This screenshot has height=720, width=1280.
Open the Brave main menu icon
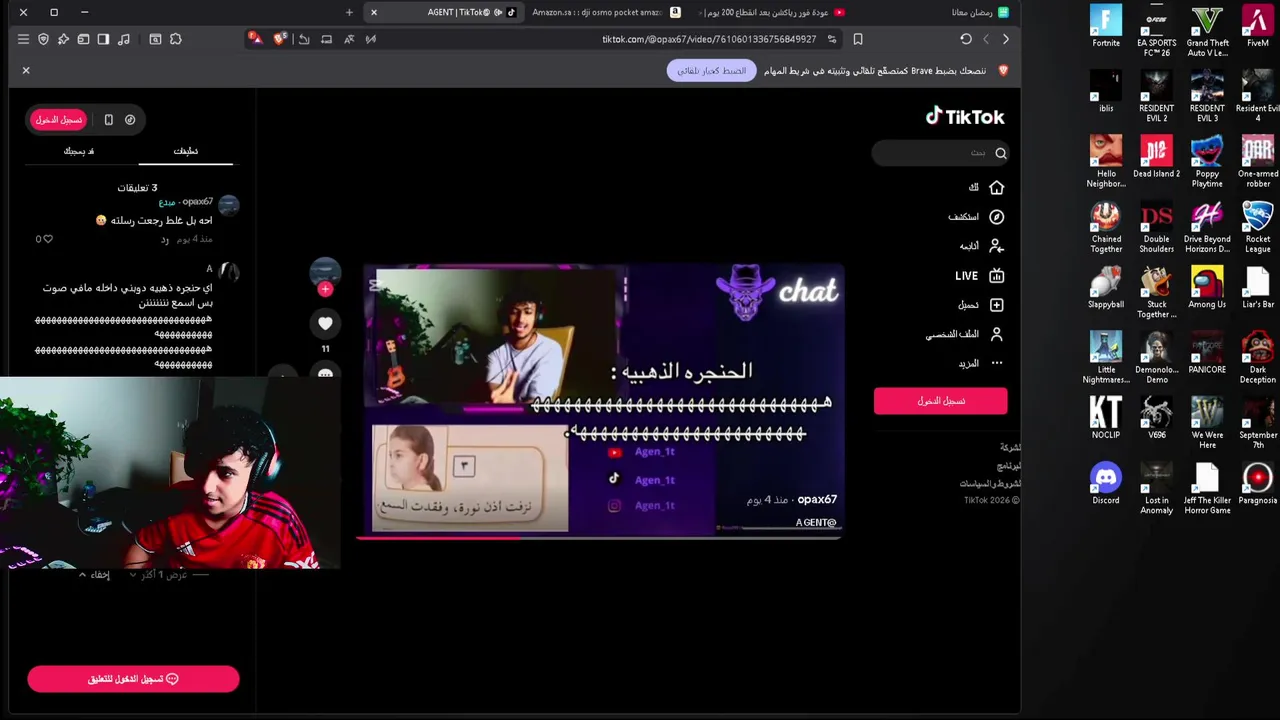[23, 39]
